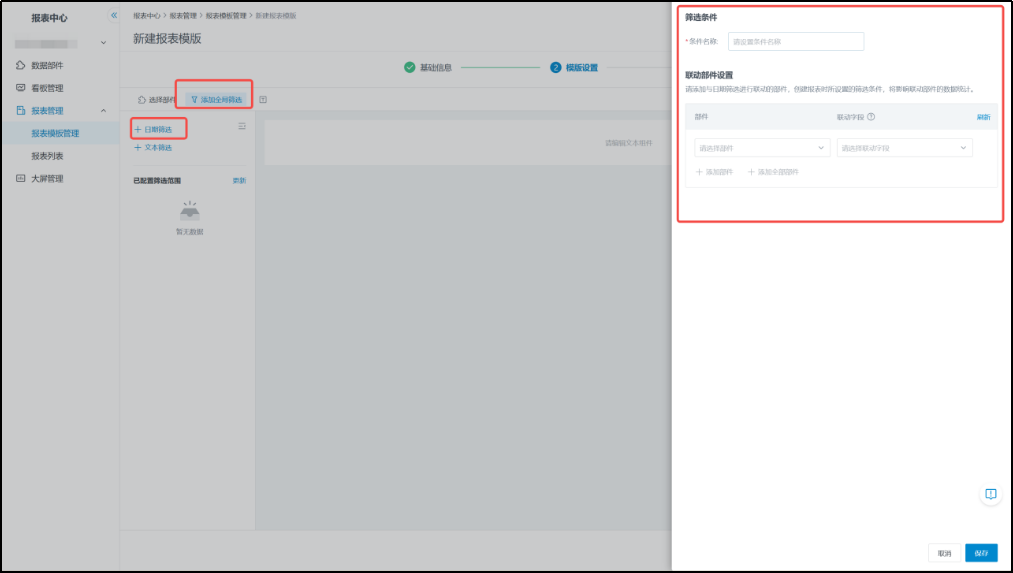The height and width of the screenshot is (573, 1013).
Task: Click the 刷新 link in the table header
Action: pos(983,117)
